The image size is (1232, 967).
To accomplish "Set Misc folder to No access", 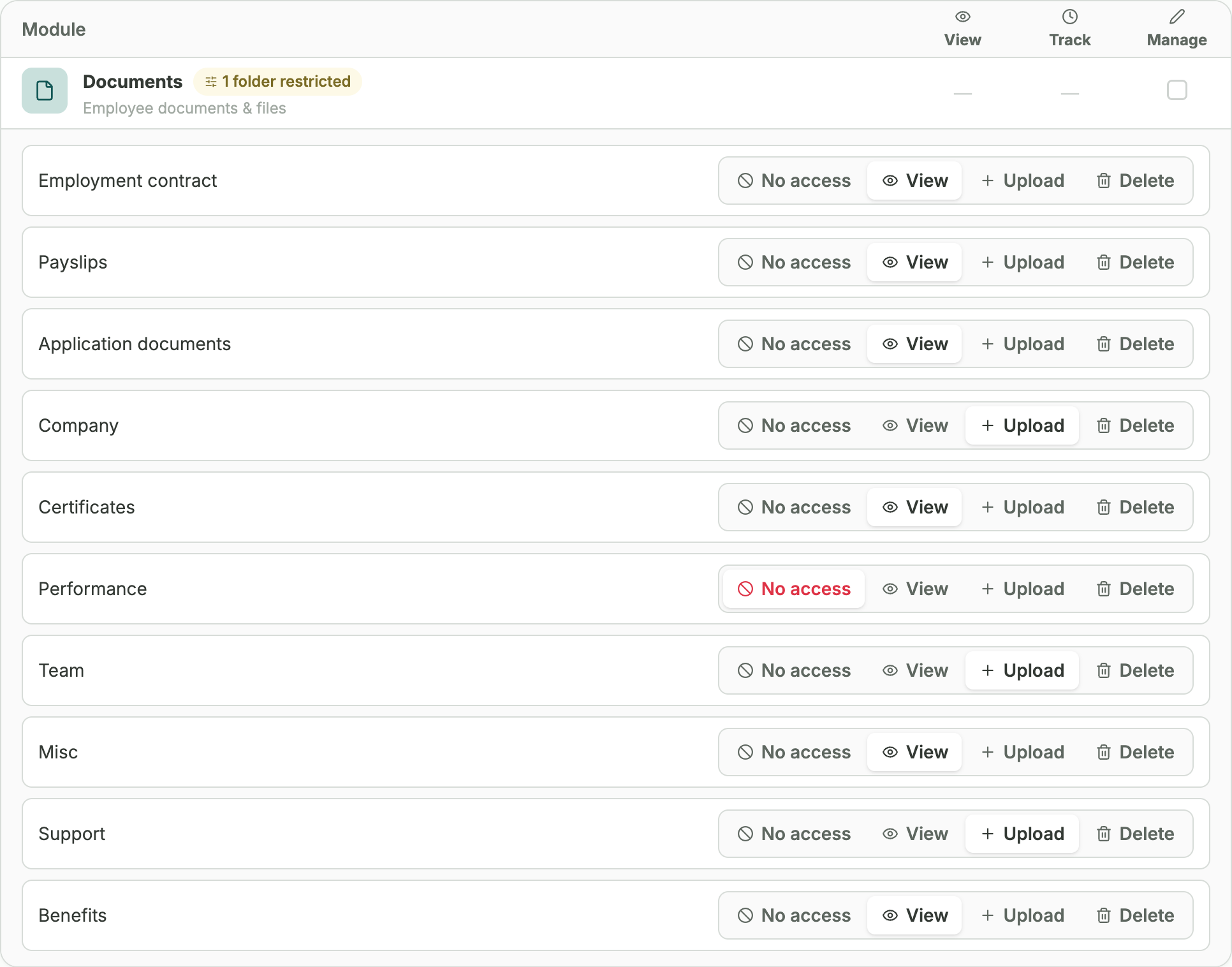I will click(x=794, y=752).
